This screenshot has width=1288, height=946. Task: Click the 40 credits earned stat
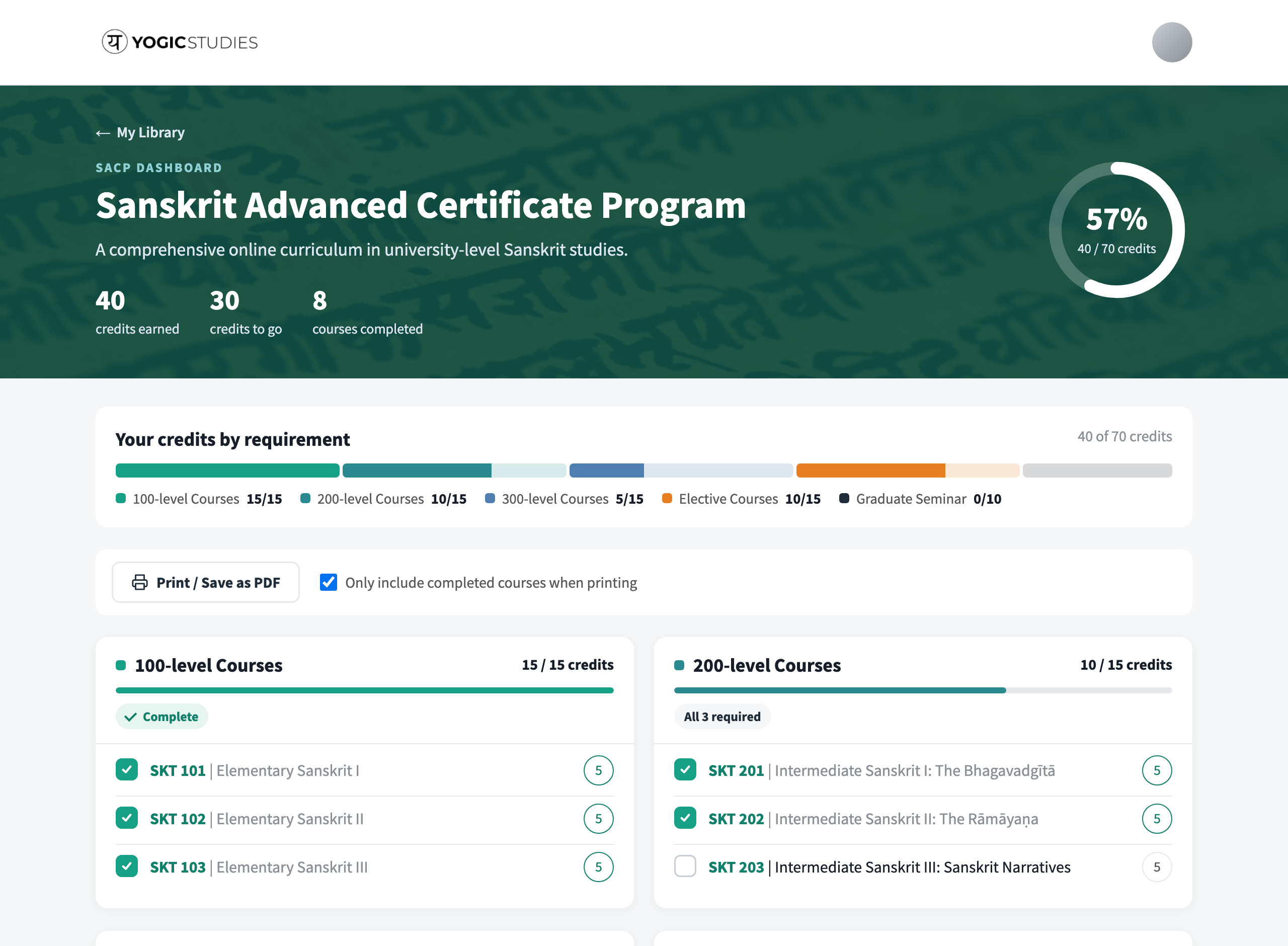click(x=137, y=312)
